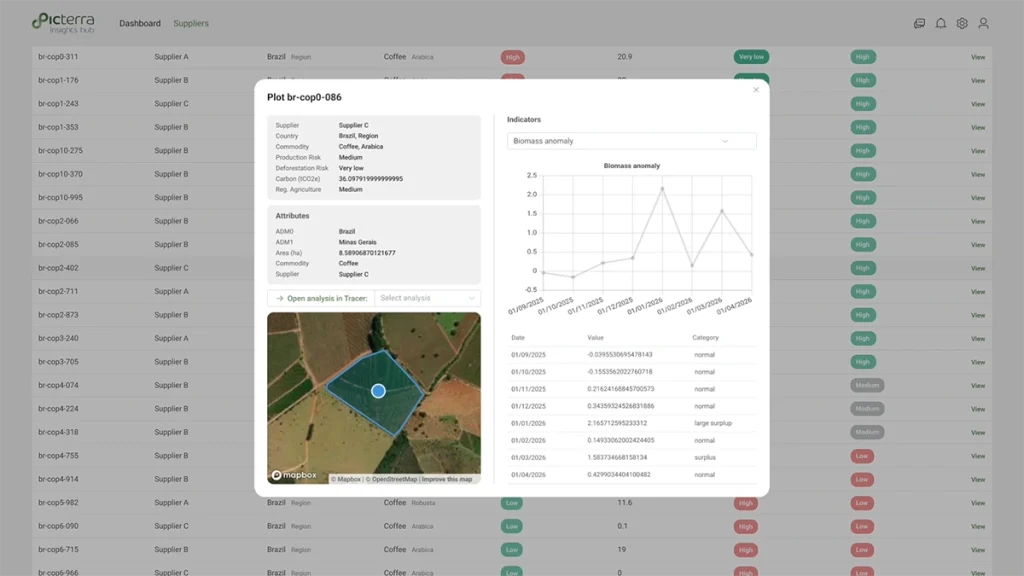Expand the Select analysis dropdown
Image resolution: width=1024 pixels, height=576 pixels.
[427, 298]
